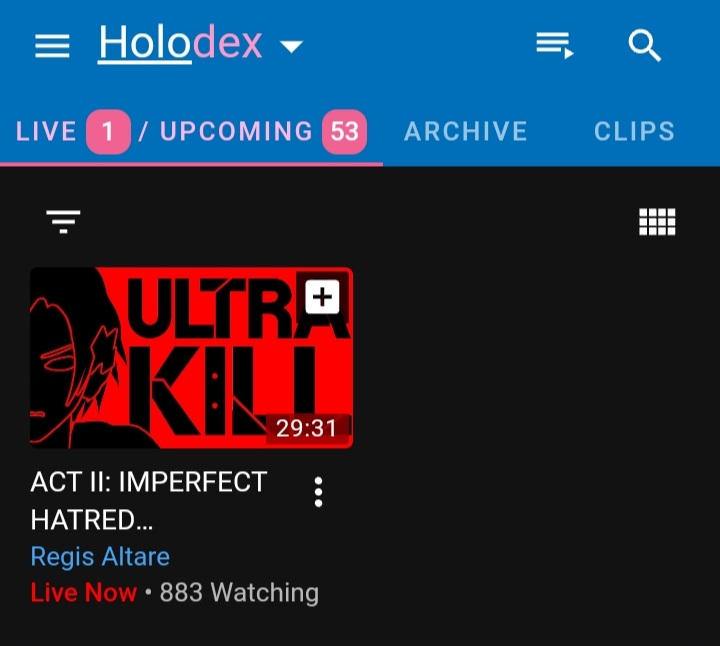Open the stream filter options icon

click(x=63, y=222)
